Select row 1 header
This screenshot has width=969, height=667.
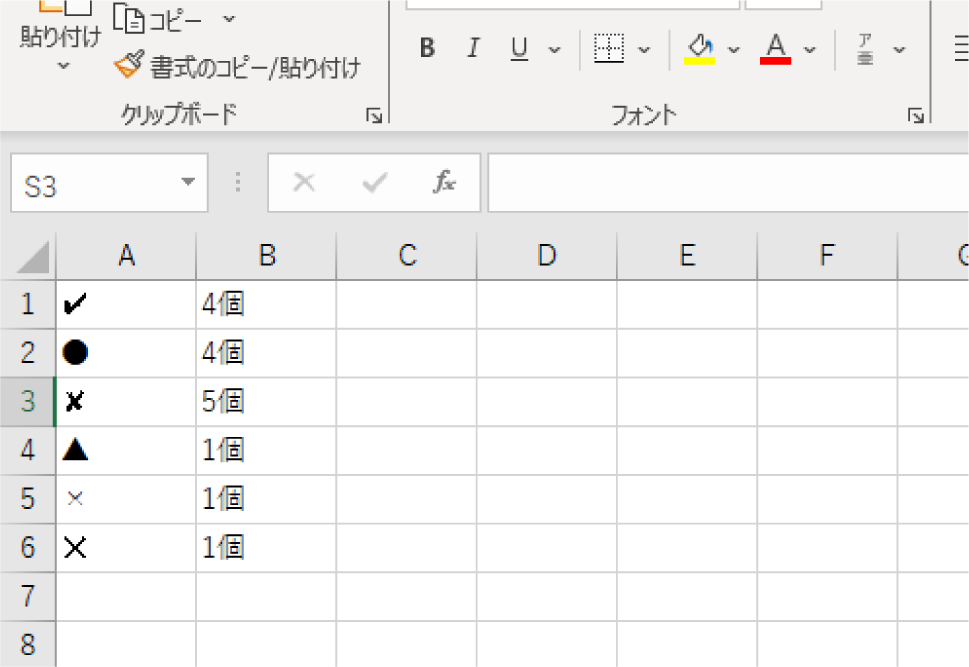(28, 304)
